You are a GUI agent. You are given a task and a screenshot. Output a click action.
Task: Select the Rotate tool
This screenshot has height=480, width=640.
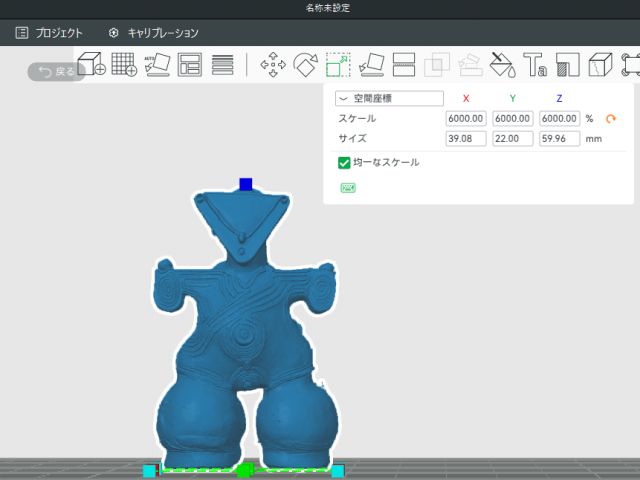point(305,65)
